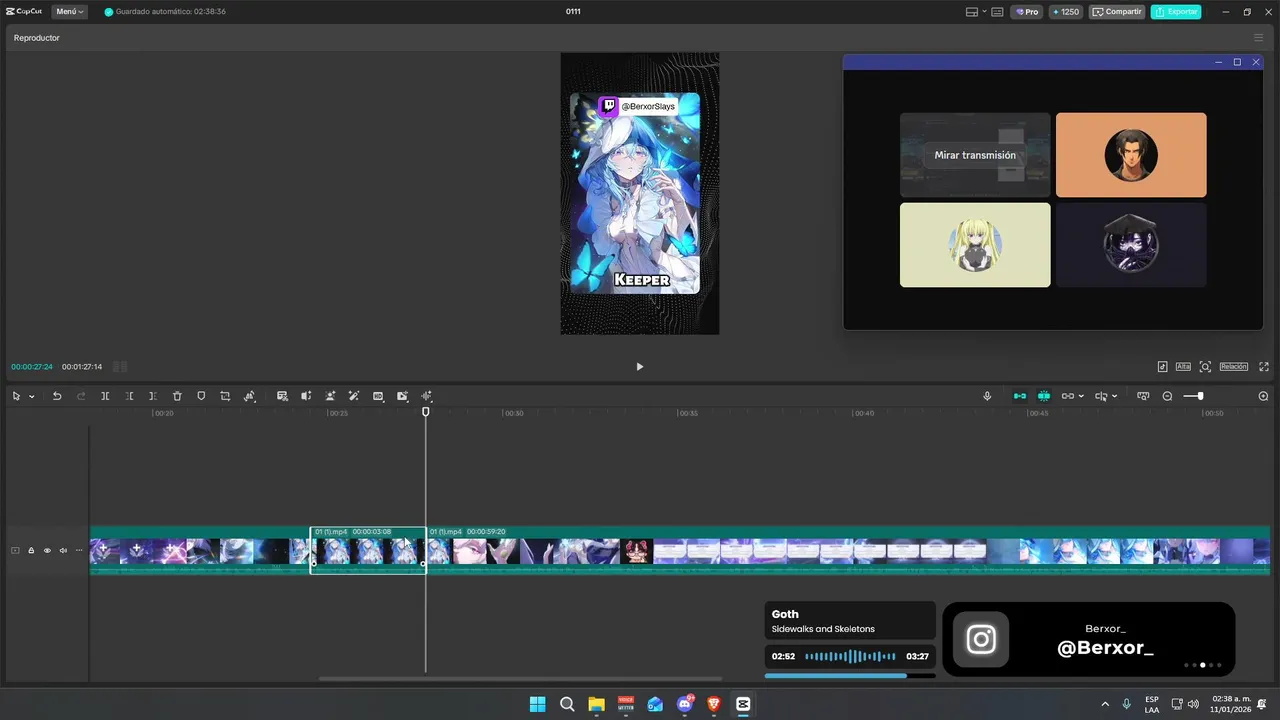Click the audio separate toolbar icon
Image resolution: width=1280 pixels, height=720 pixels.
[x=306, y=396]
